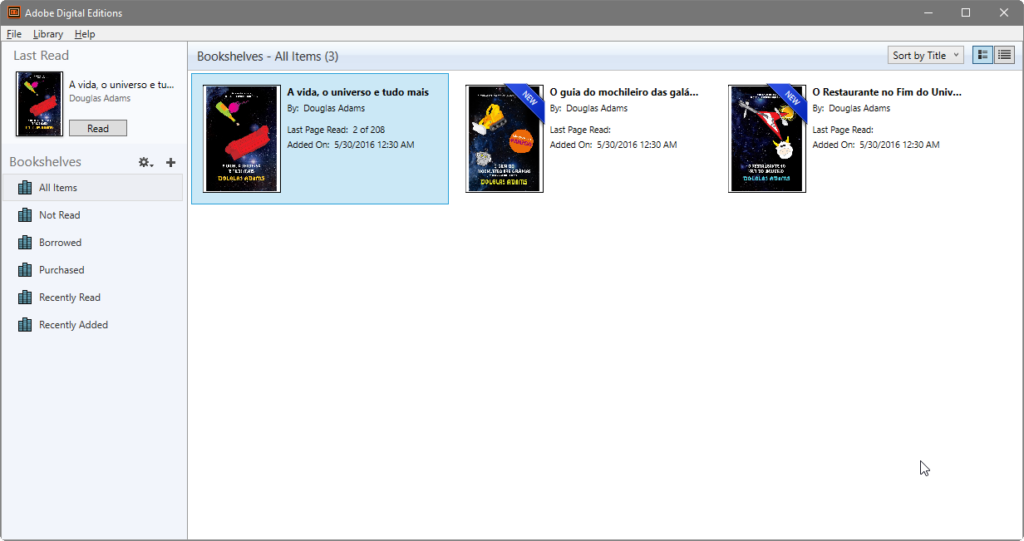This screenshot has width=1024, height=541.
Task: Select 'O guia do mochileiro' book cover
Action: pos(504,139)
